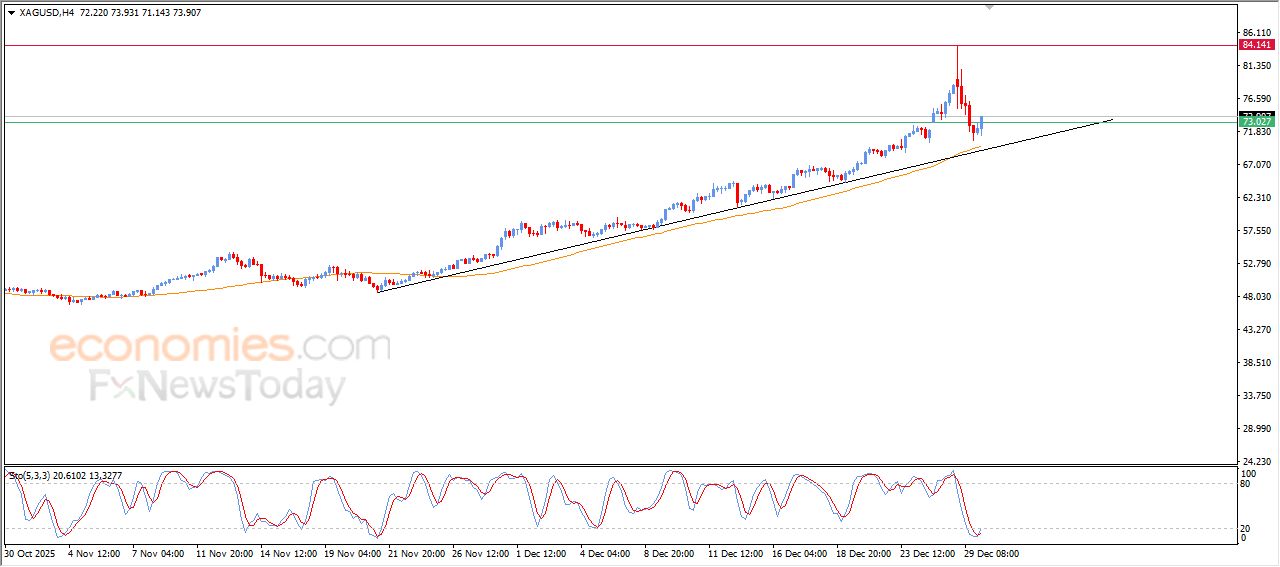Click the 28.990 price axis label
Viewport: 1280px width, 567px height.
pos(1256,429)
